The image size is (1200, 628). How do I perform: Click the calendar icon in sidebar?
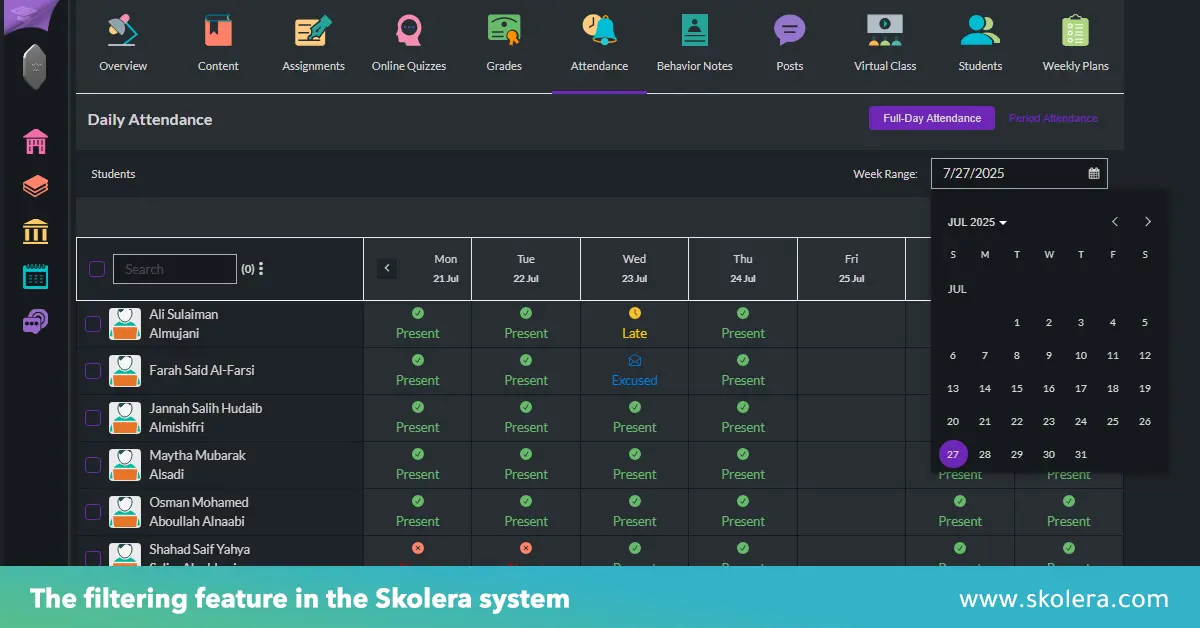pyautogui.click(x=36, y=277)
